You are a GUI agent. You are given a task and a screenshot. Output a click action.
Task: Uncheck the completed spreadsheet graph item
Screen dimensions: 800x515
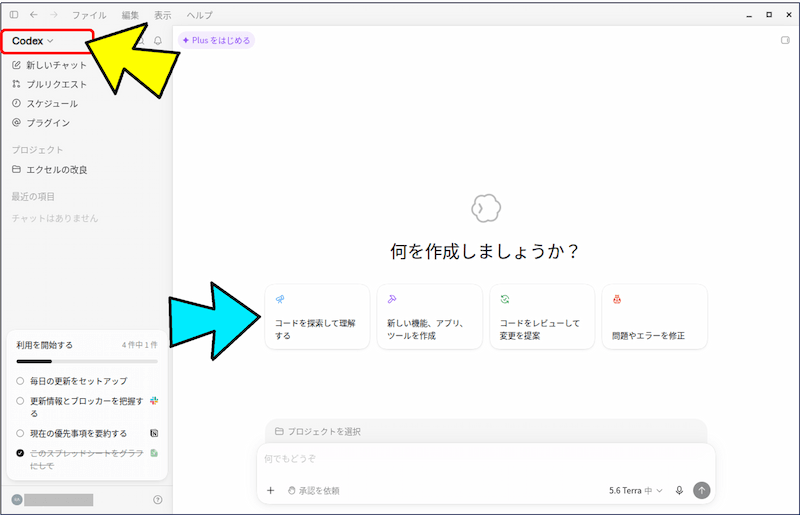pyautogui.click(x=20, y=453)
